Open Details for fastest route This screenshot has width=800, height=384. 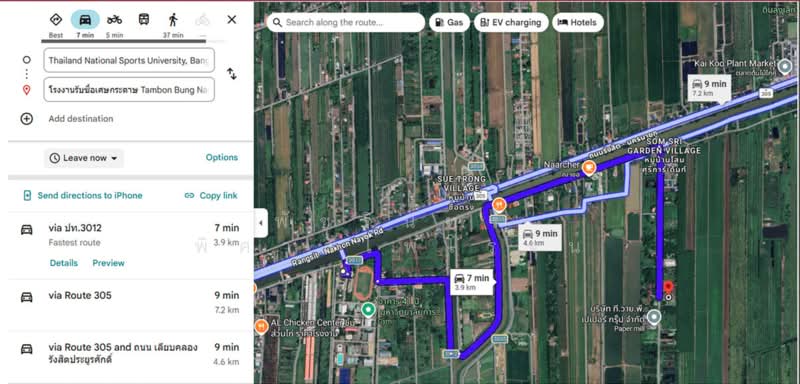(x=64, y=263)
